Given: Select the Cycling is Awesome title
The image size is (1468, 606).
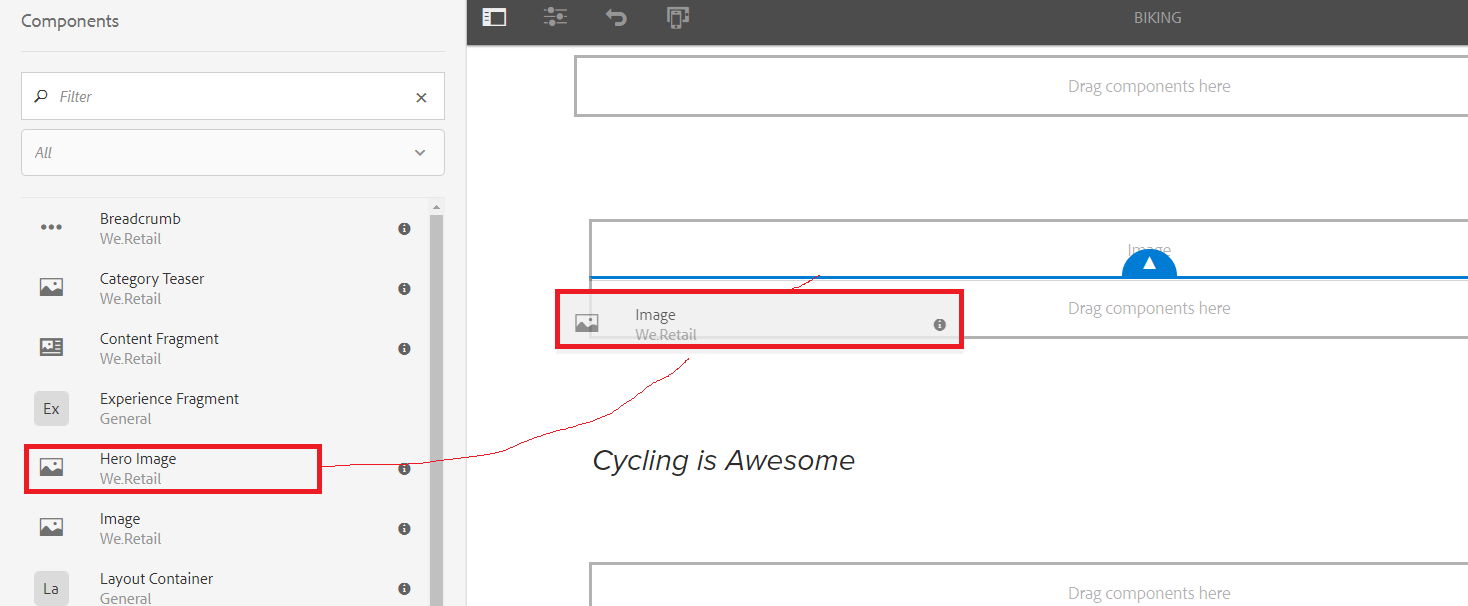Looking at the screenshot, I should (723, 460).
